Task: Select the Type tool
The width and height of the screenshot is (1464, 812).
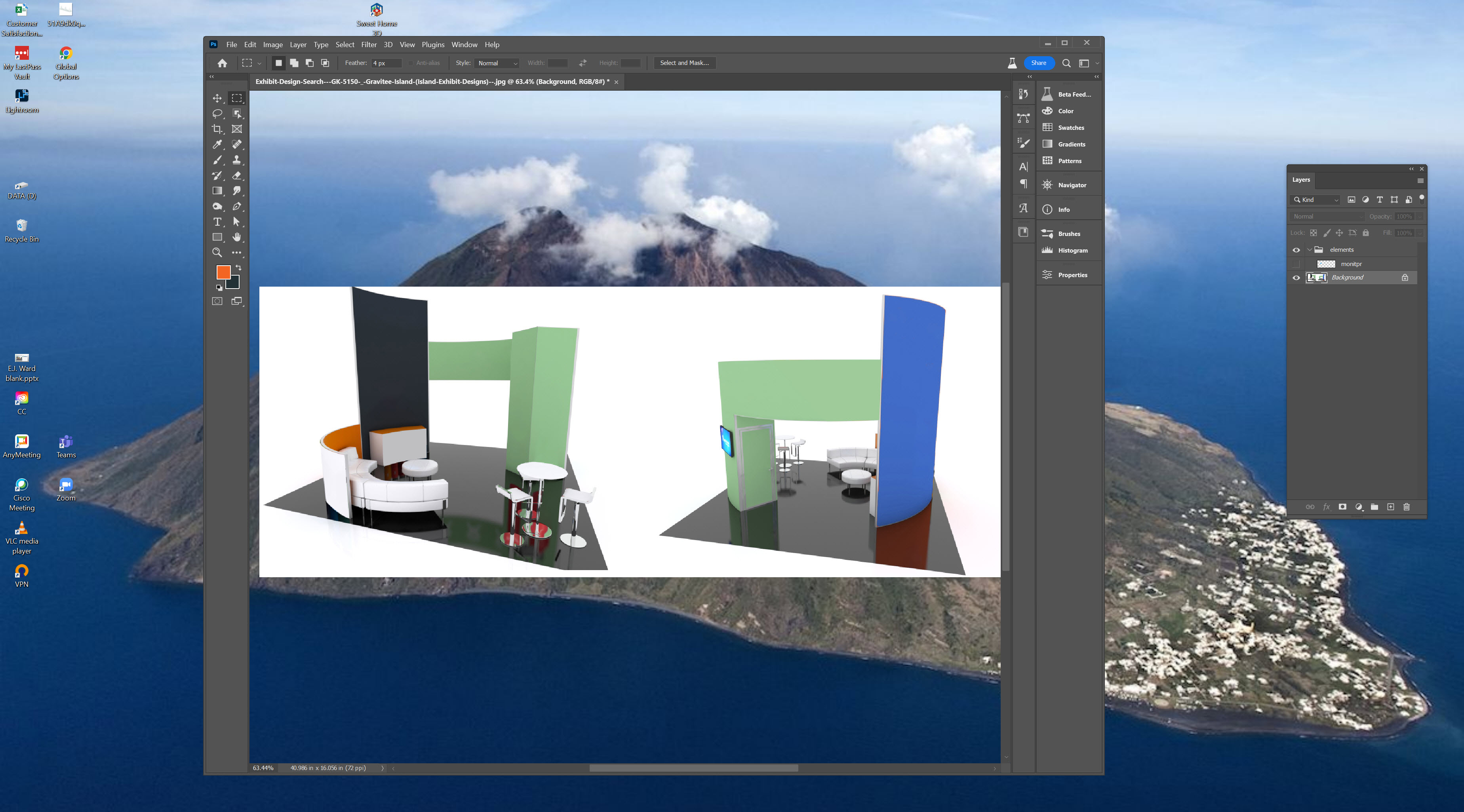Action: click(217, 222)
